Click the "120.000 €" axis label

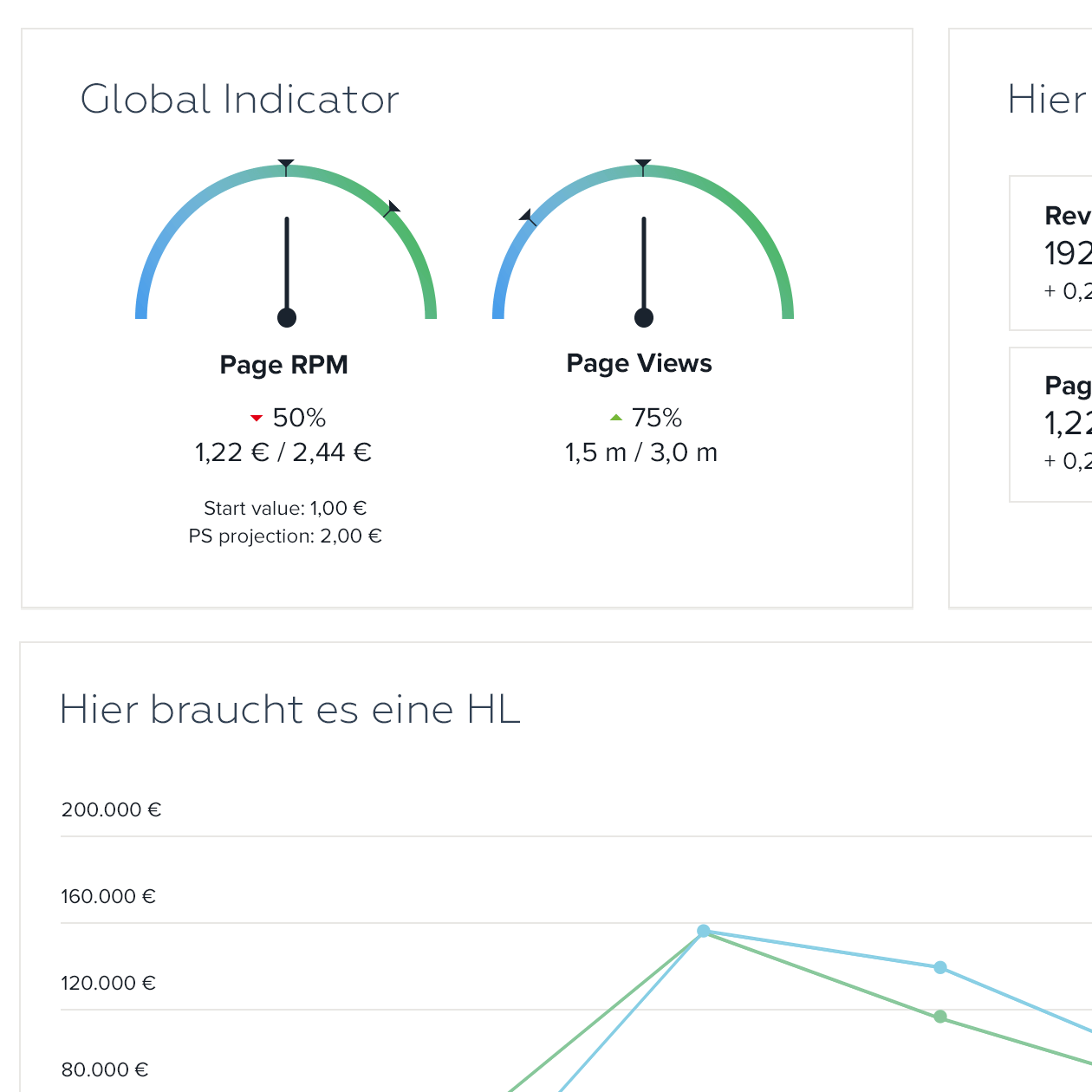(108, 983)
